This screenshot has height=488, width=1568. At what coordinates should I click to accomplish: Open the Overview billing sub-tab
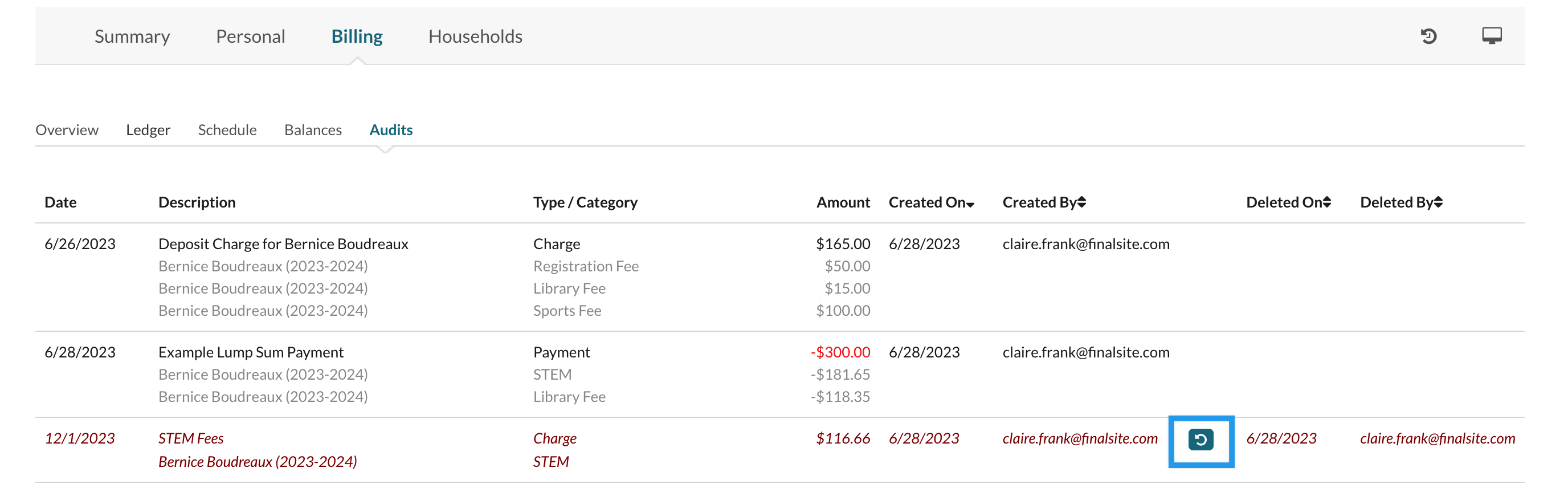point(67,130)
